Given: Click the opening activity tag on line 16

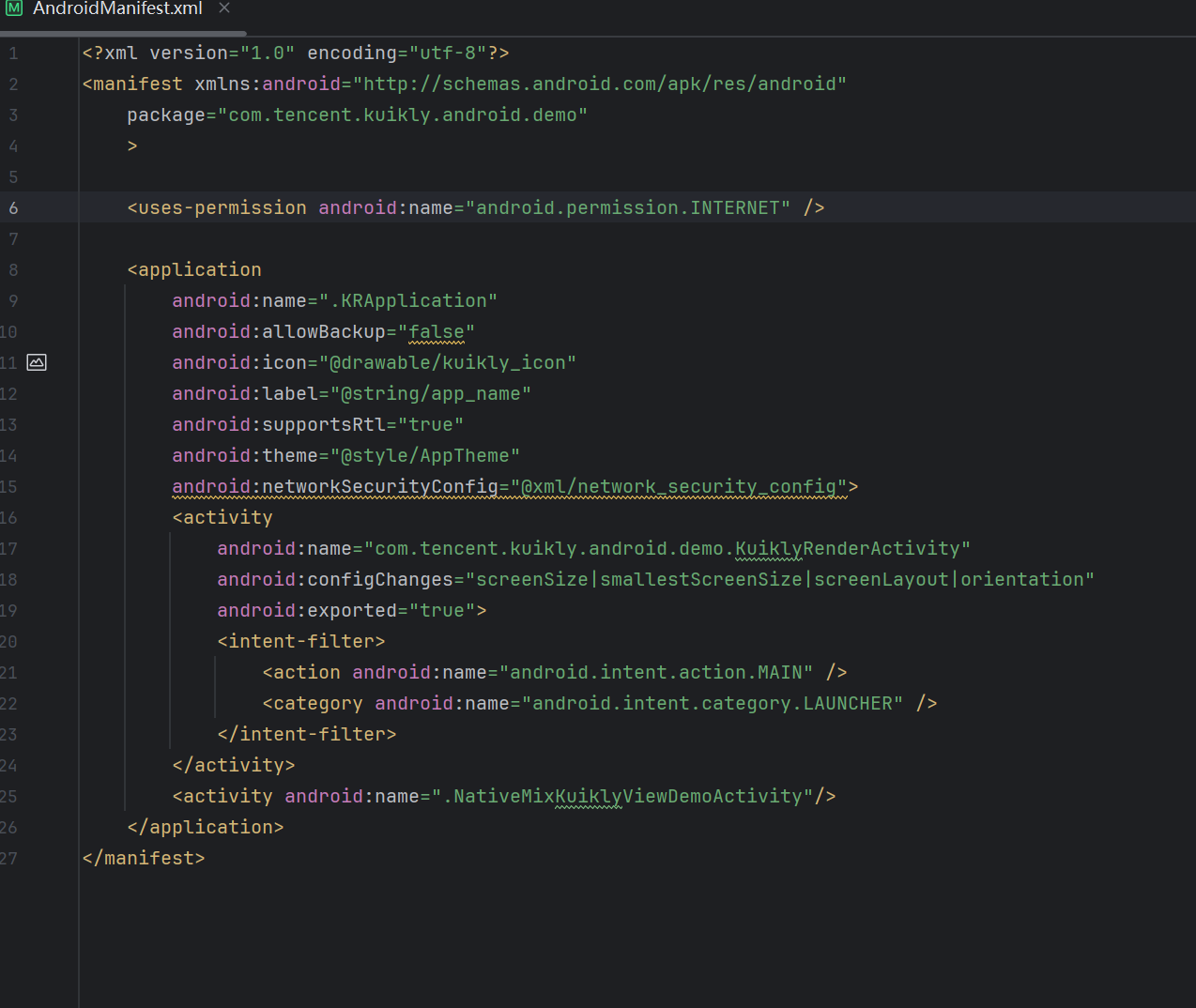Looking at the screenshot, I should pyautogui.click(x=222, y=518).
